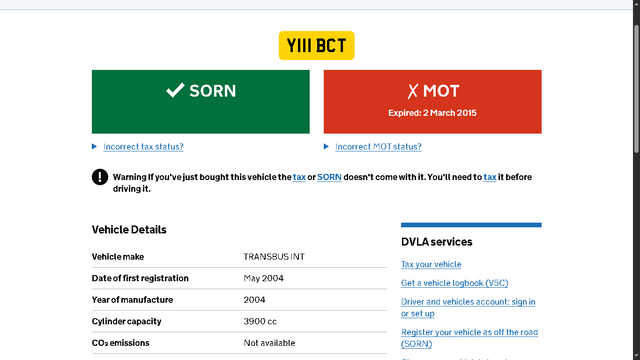The width and height of the screenshot is (640, 360).
Task: Click the white checkmark icon beside SORN
Action: (176, 90)
